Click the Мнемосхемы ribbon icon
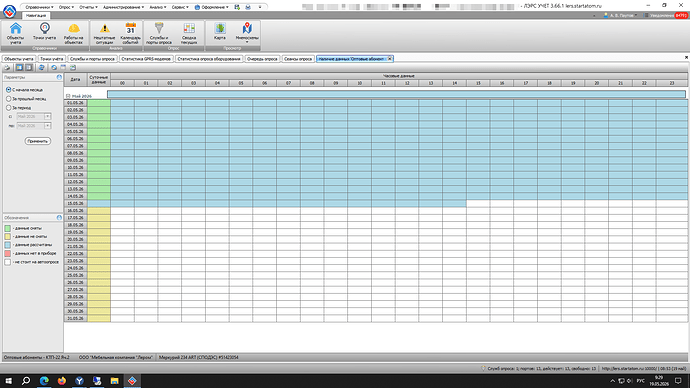The height and width of the screenshot is (388, 690). pos(247,32)
